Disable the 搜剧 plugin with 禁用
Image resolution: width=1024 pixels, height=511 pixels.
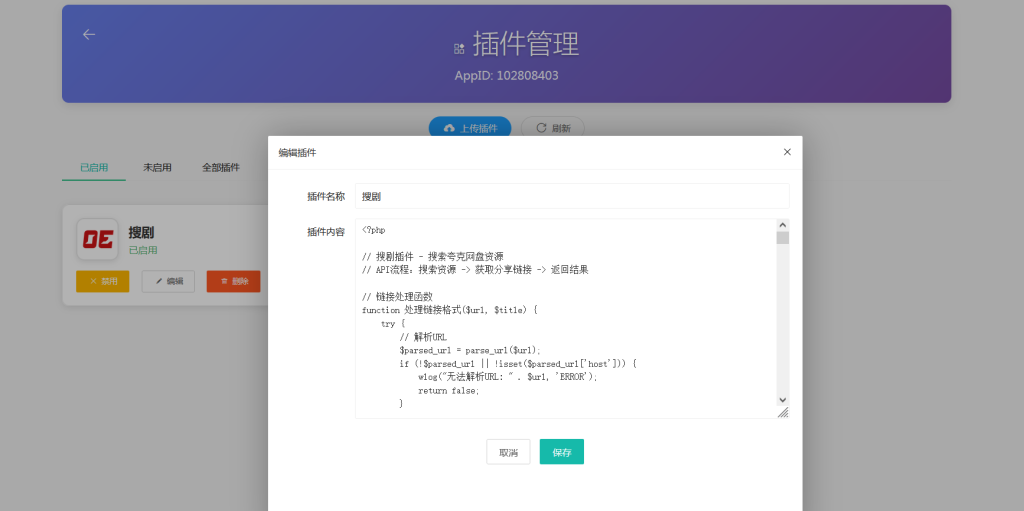103,282
